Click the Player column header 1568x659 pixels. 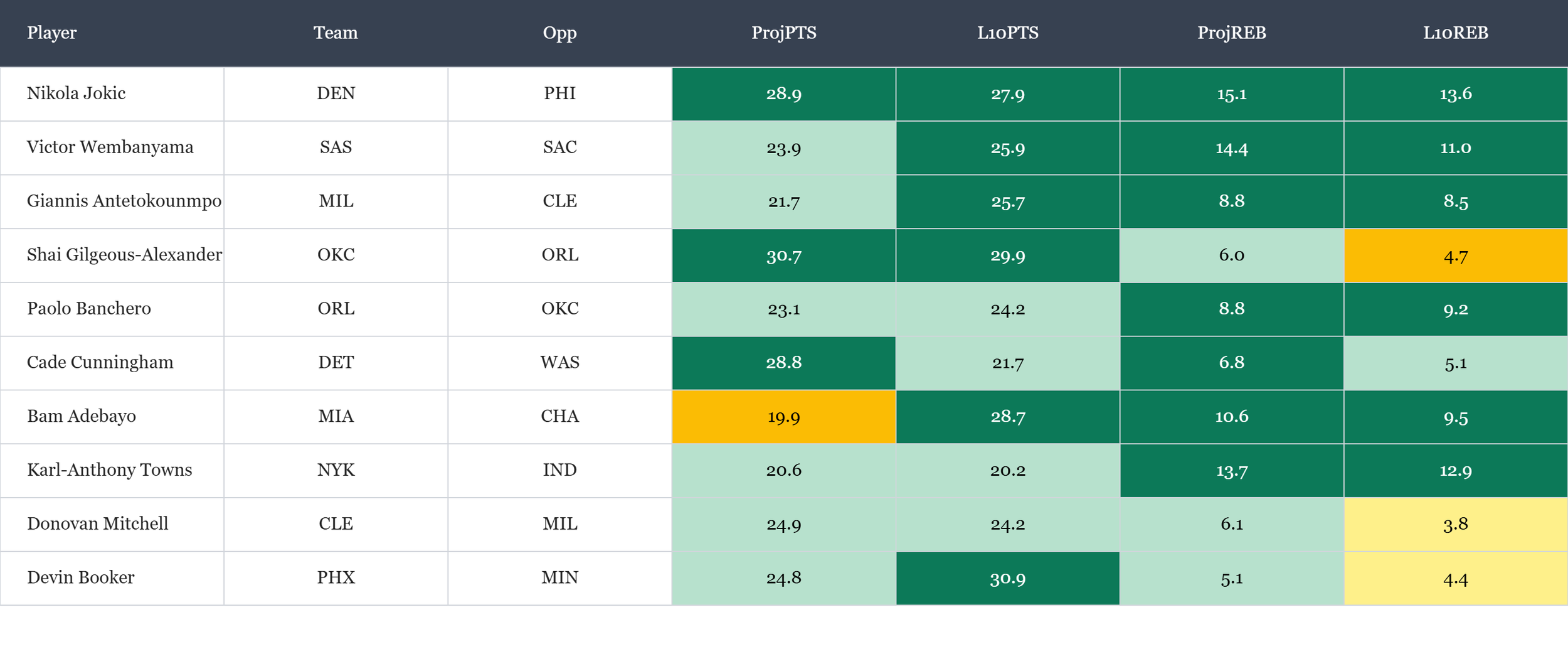(51, 33)
